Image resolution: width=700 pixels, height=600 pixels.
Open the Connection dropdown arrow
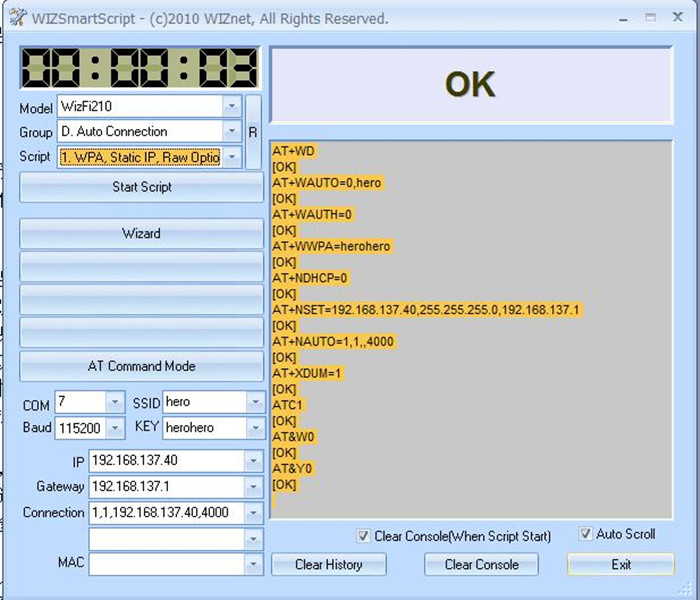pyautogui.click(x=254, y=512)
